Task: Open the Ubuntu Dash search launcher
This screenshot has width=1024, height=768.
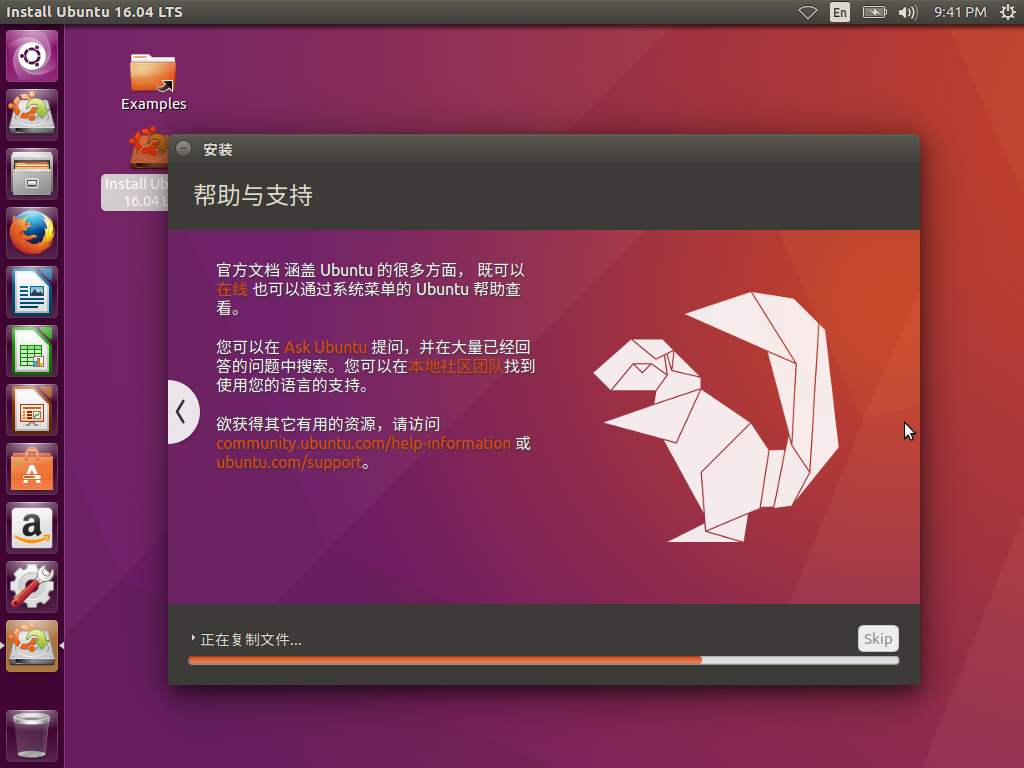Action: pyautogui.click(x=32, y=56)
